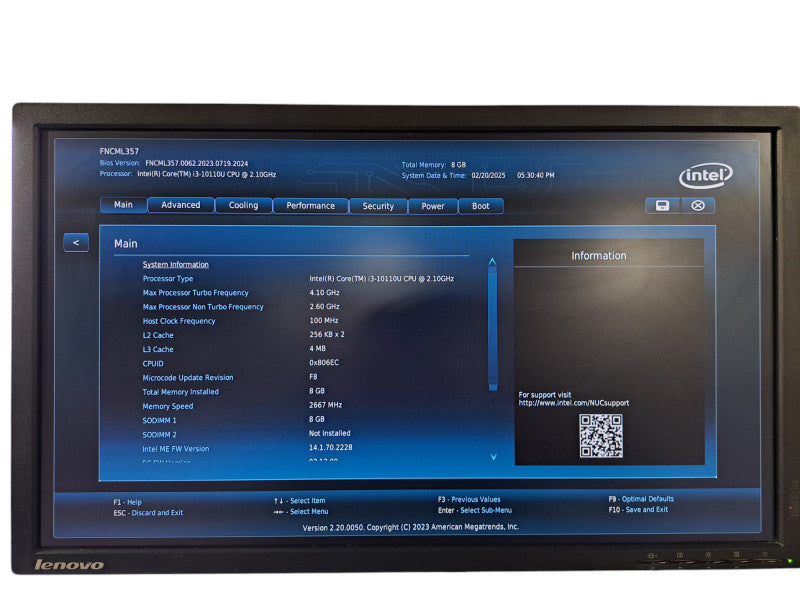Click the Intel logo
The width and height of the screenshot is (800, 600).
tap(706, 176)
